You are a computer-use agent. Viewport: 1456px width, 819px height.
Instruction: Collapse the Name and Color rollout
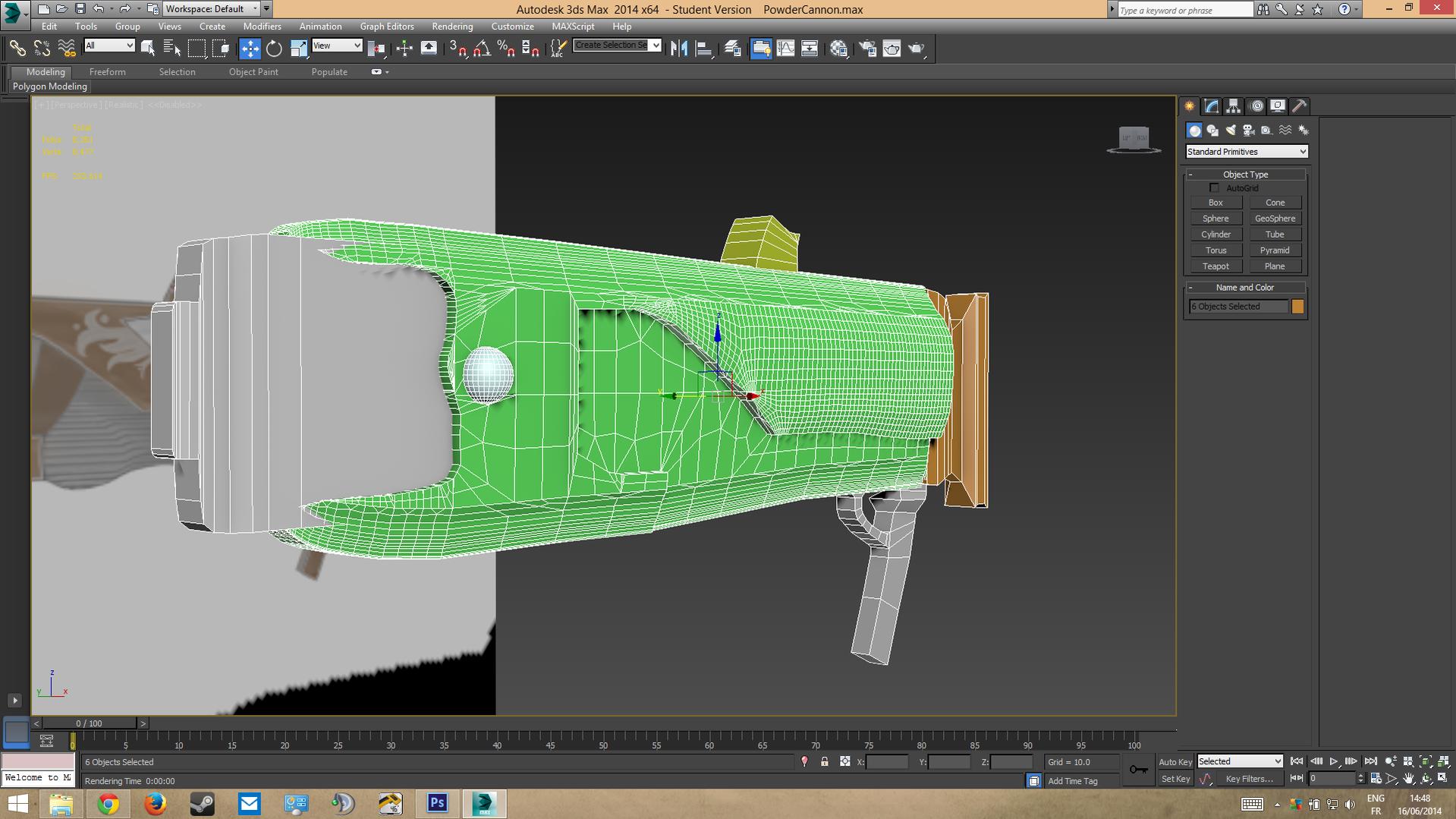(x=1245, y=288)
